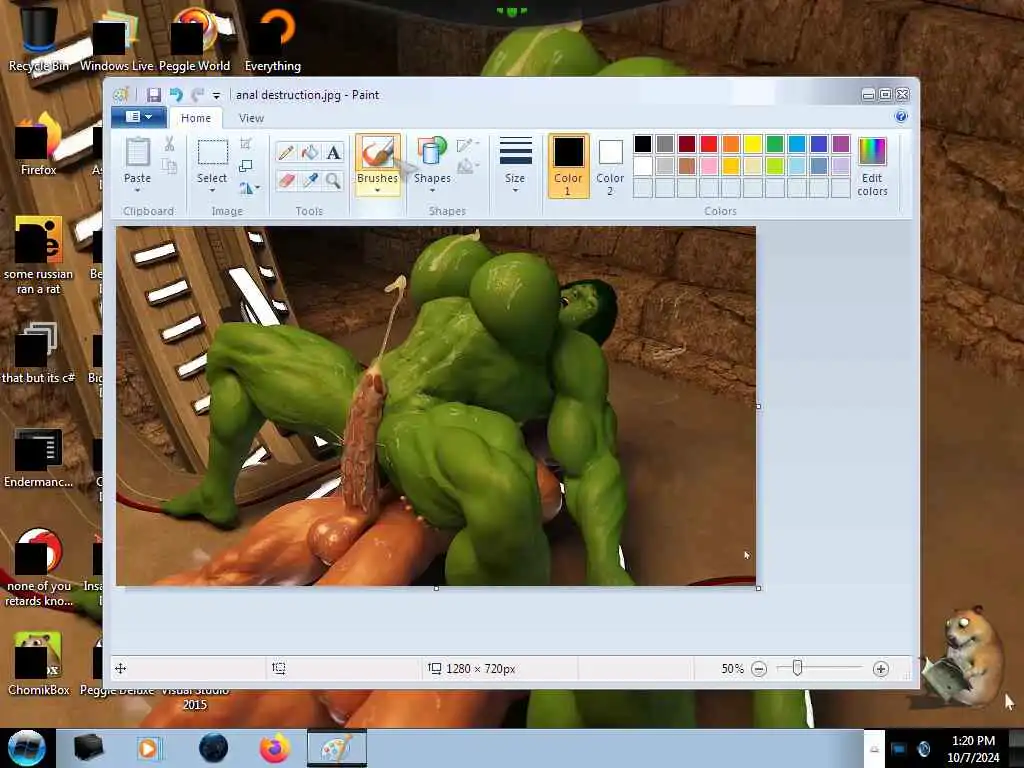Viewport: 1024px width, 768px height.
Task: Open the Size line thickness button
Action: (x=515, y=165)
